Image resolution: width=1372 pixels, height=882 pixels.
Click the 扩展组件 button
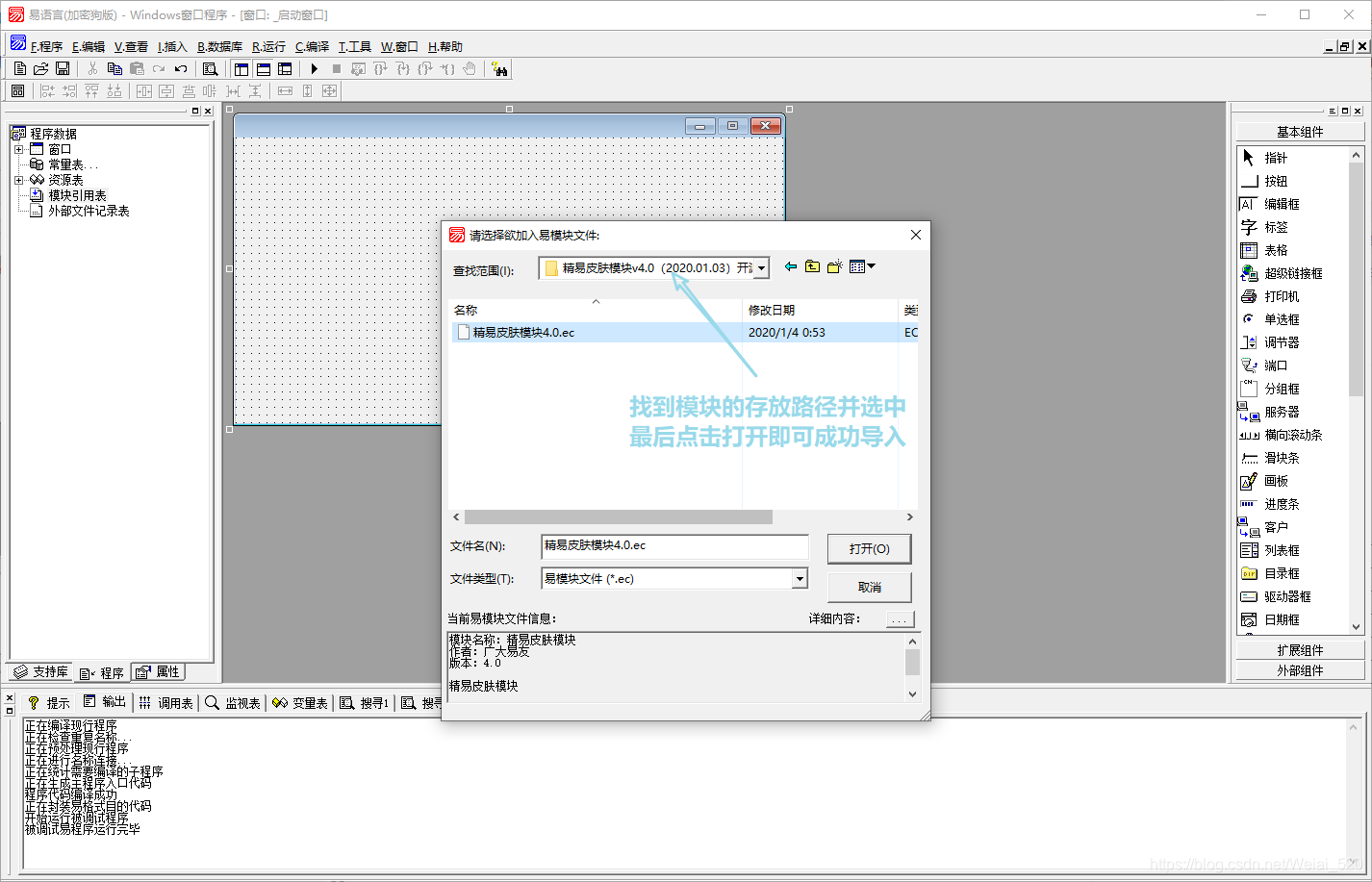click(1300, 650)
